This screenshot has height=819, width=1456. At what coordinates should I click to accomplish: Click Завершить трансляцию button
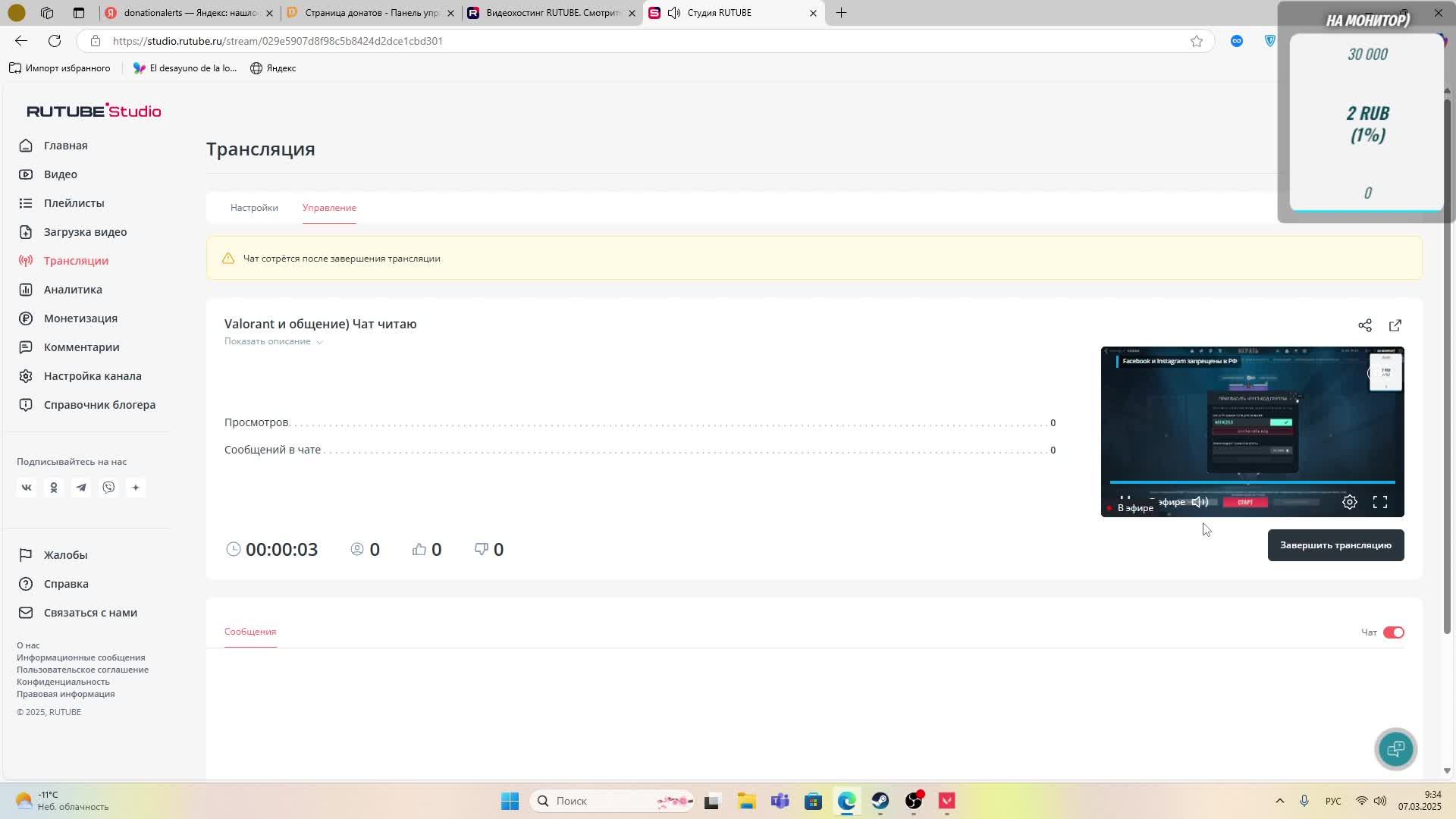1335,545
